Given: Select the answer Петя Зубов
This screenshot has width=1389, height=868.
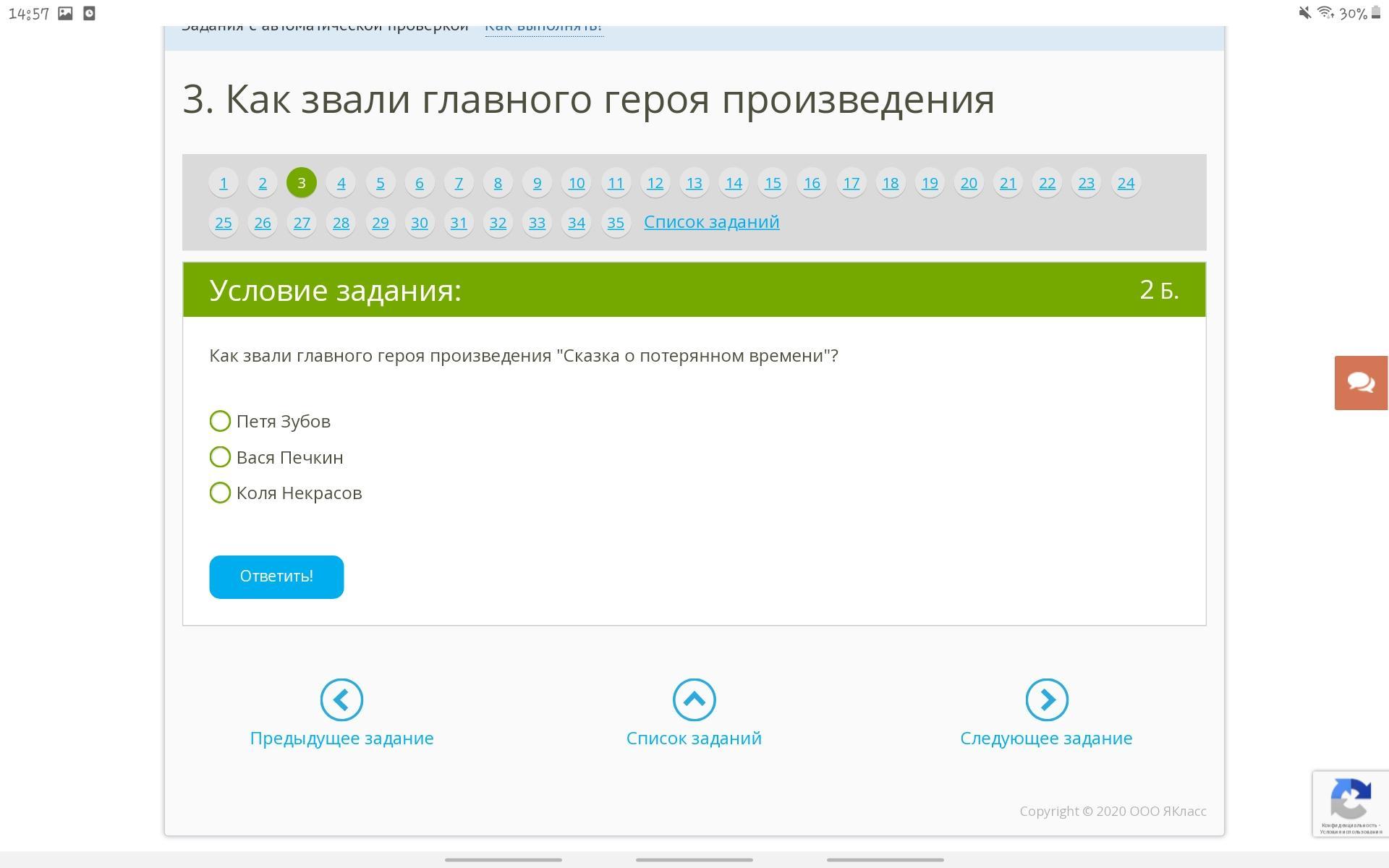Looking at the screenshot, I should (x=220, y=421).
